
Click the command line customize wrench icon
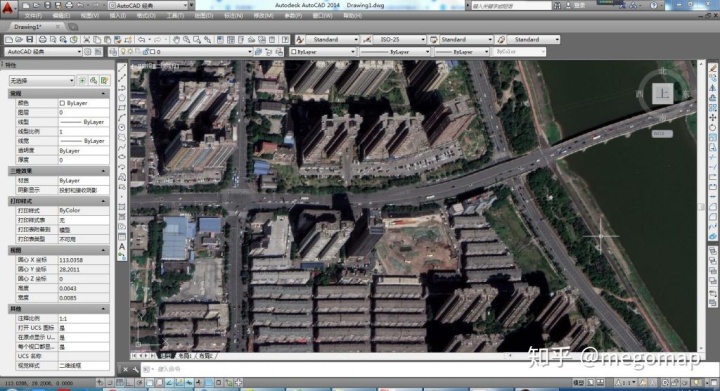point(135,369)
